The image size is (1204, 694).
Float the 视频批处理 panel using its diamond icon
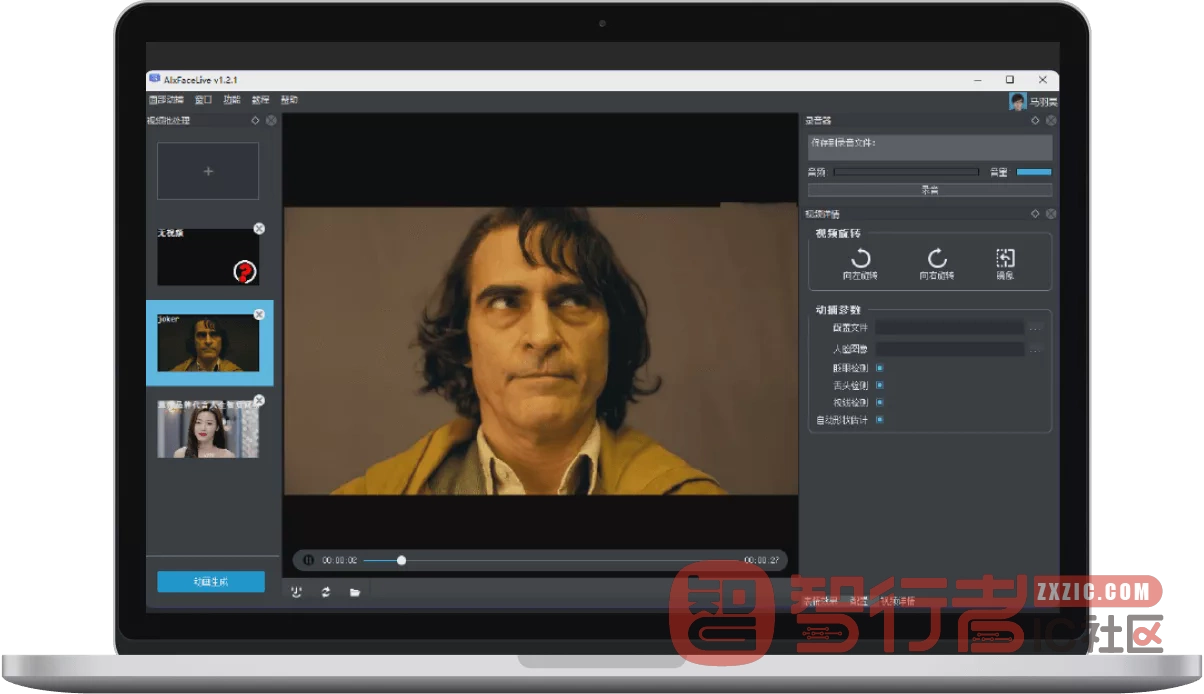[x=255, y=120]
